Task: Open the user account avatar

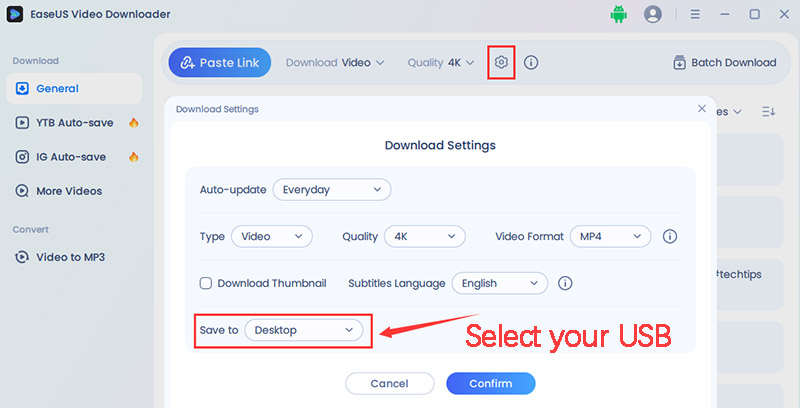Action: [x=653, y=14]
